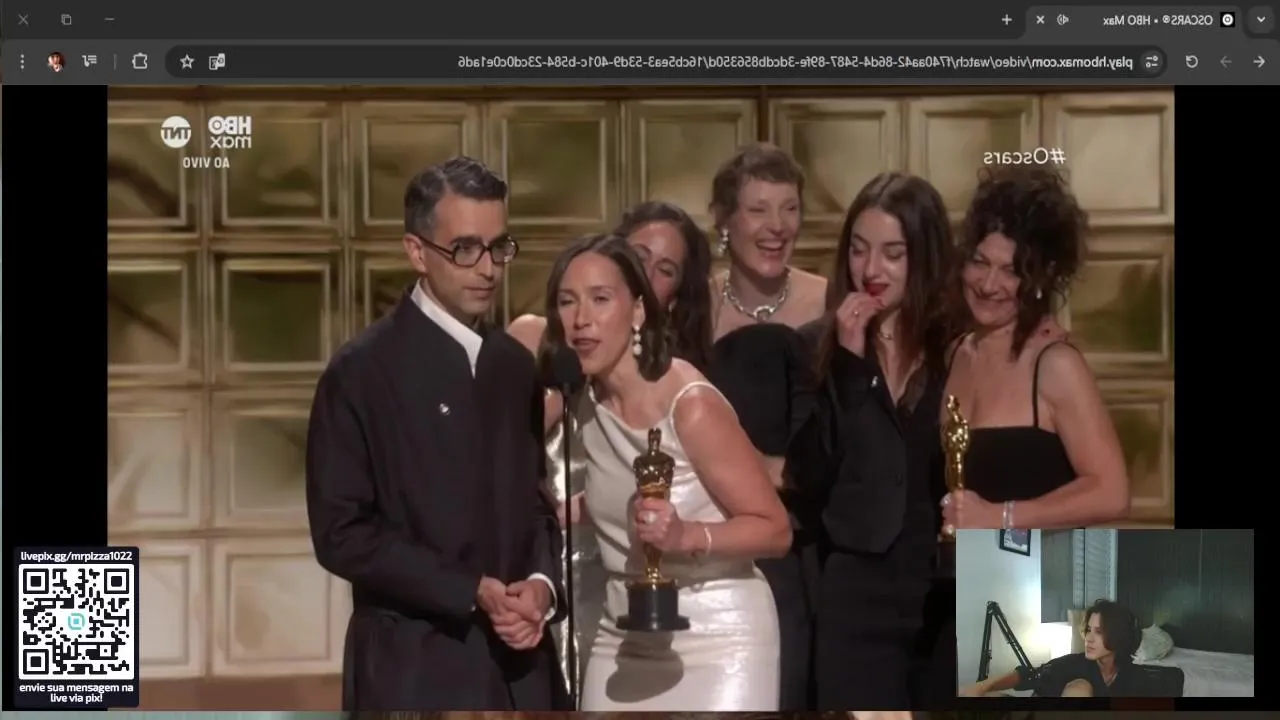Screen dimensions: 1280x720
Task: Open the tab search chevron dropdown
Action: 1261,20
